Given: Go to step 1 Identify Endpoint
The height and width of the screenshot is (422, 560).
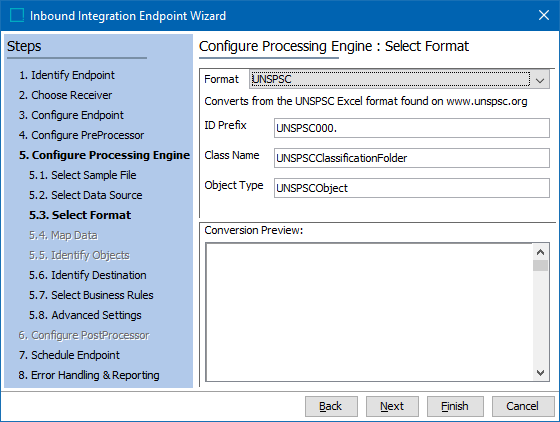Looking at the screenshot, I should tap(67, 75).
